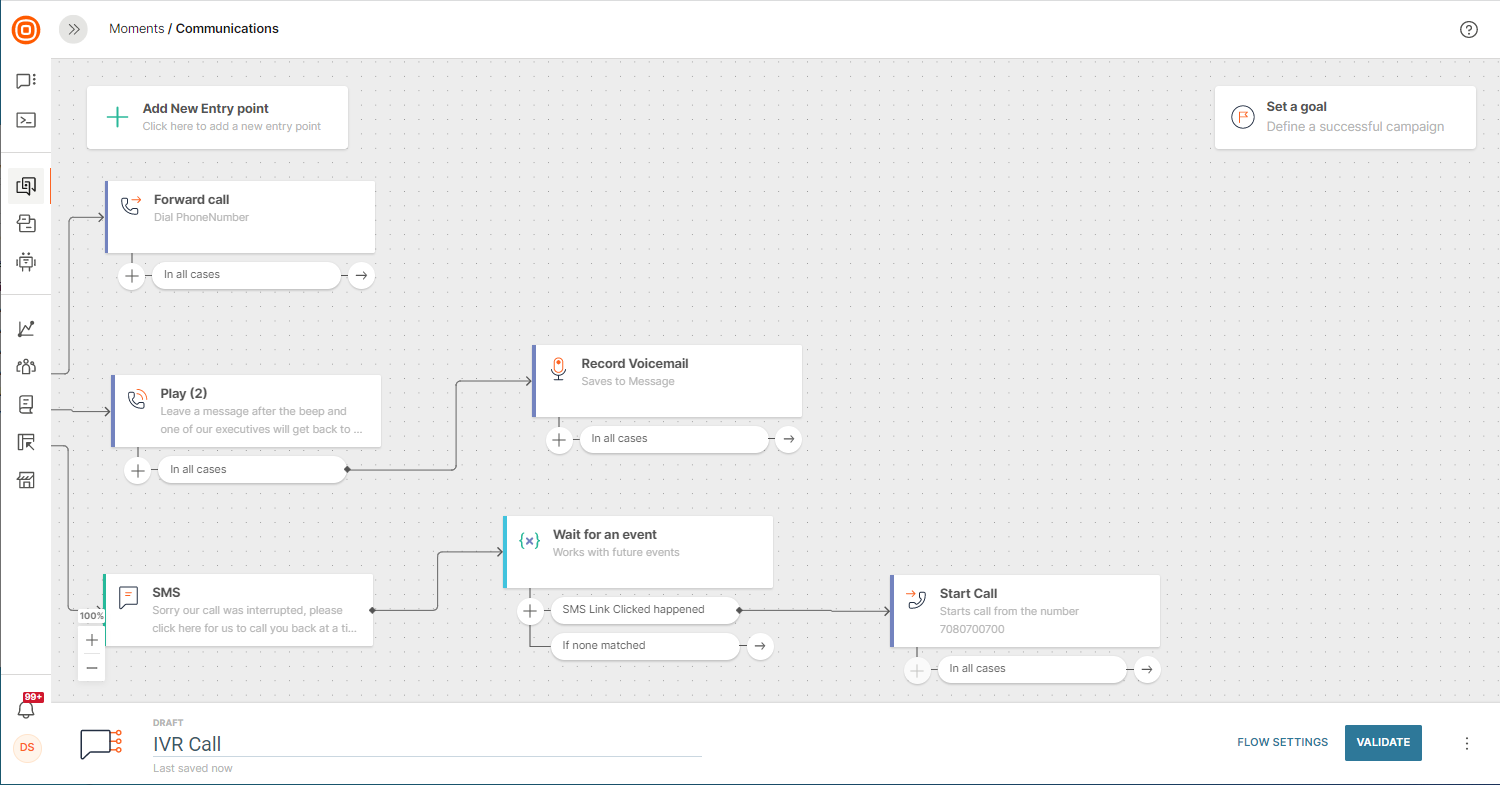Open the help question mark icon
This screenshot has height=785, width=1500.
[1468, 29]
